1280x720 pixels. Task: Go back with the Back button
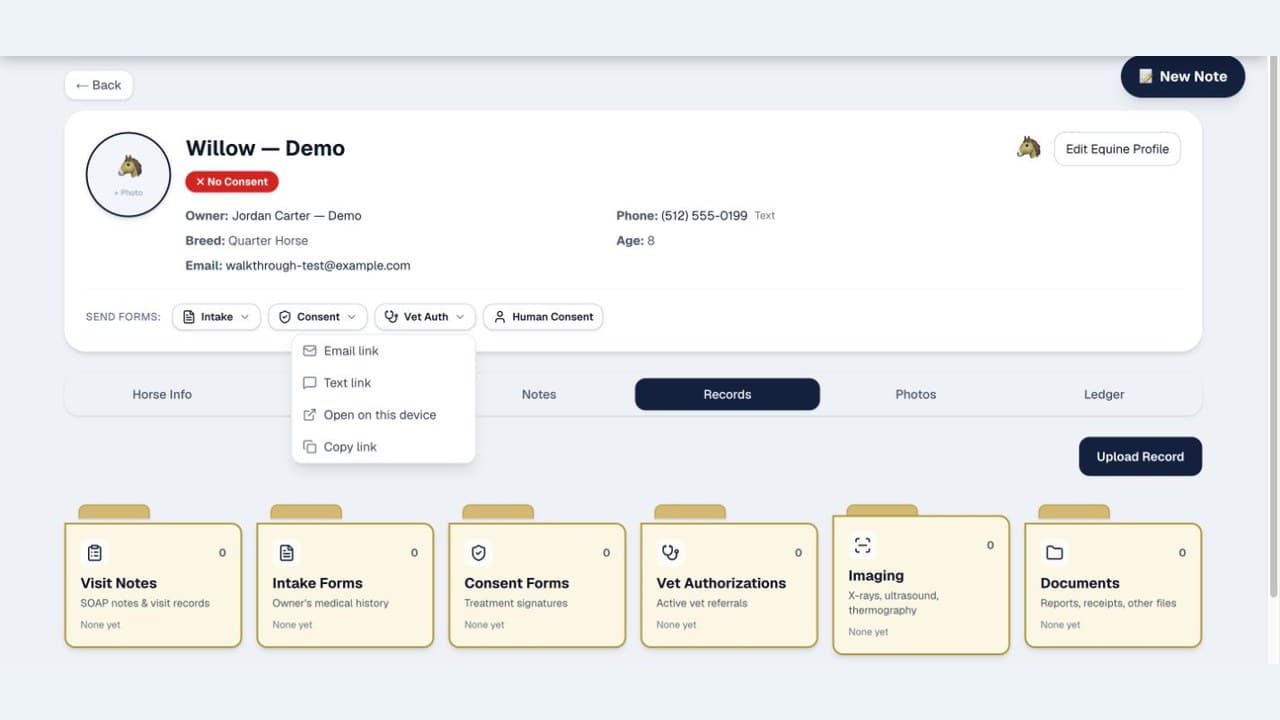coord(98,85)
